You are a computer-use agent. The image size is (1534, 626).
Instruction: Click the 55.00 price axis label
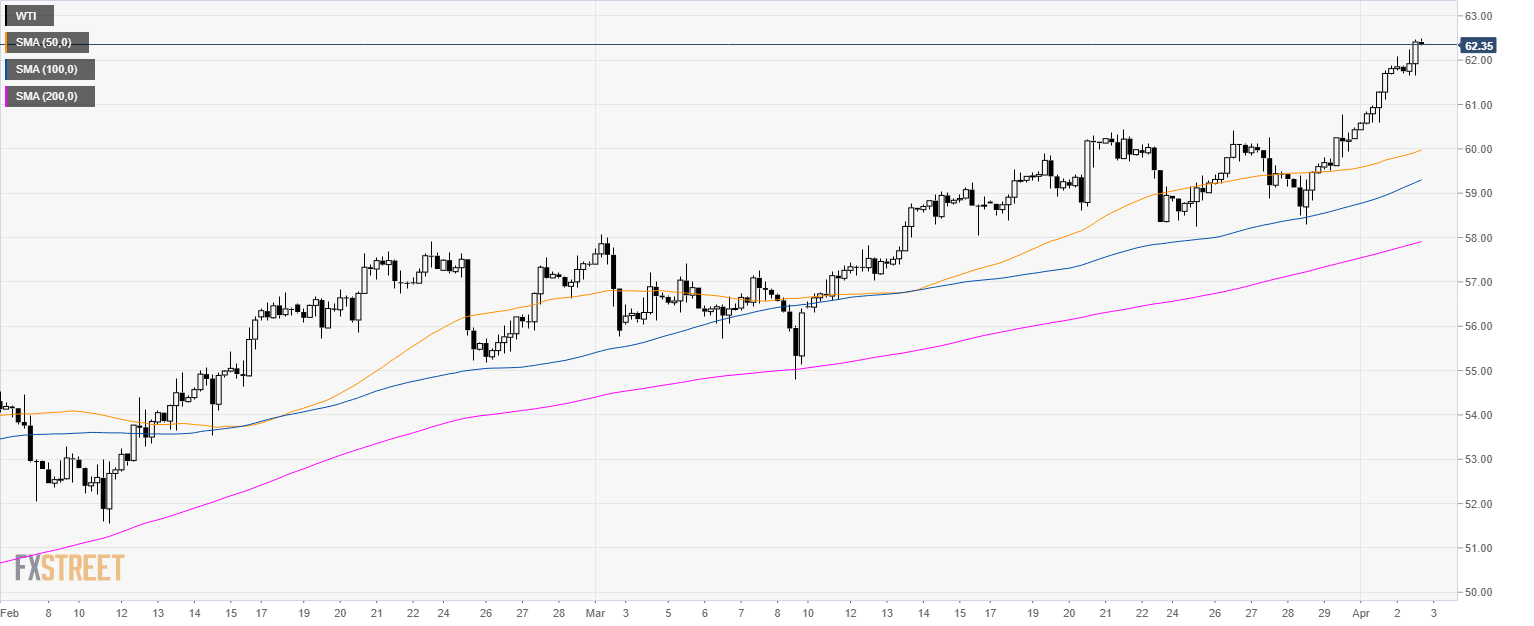click(1478, 371)
